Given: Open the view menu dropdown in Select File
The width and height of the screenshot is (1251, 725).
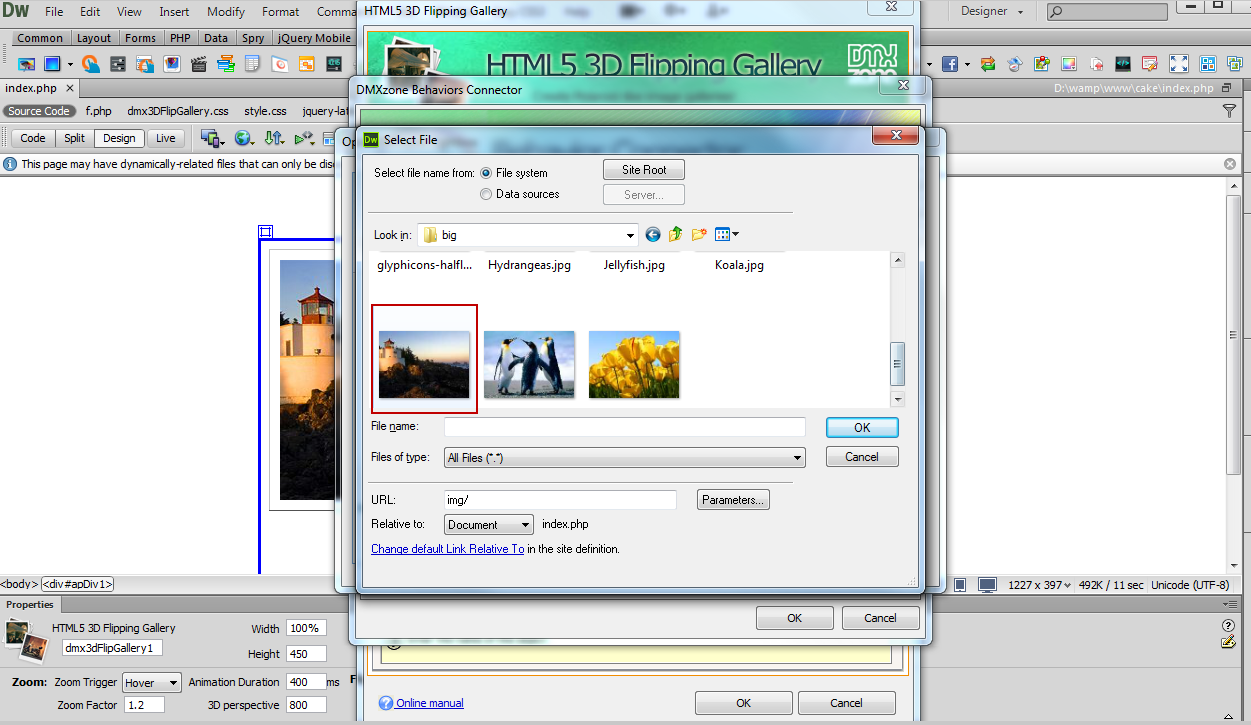Looking at the screenshot, I should click(727, 235).
